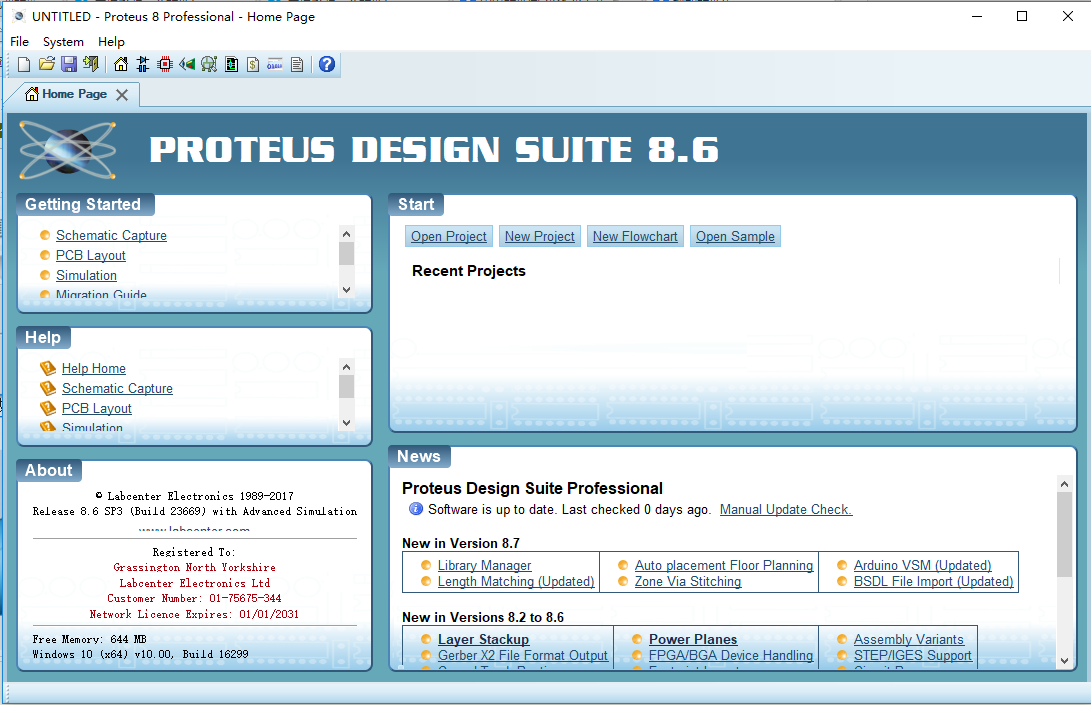Click the blue Help question icon

pos(327,65)
